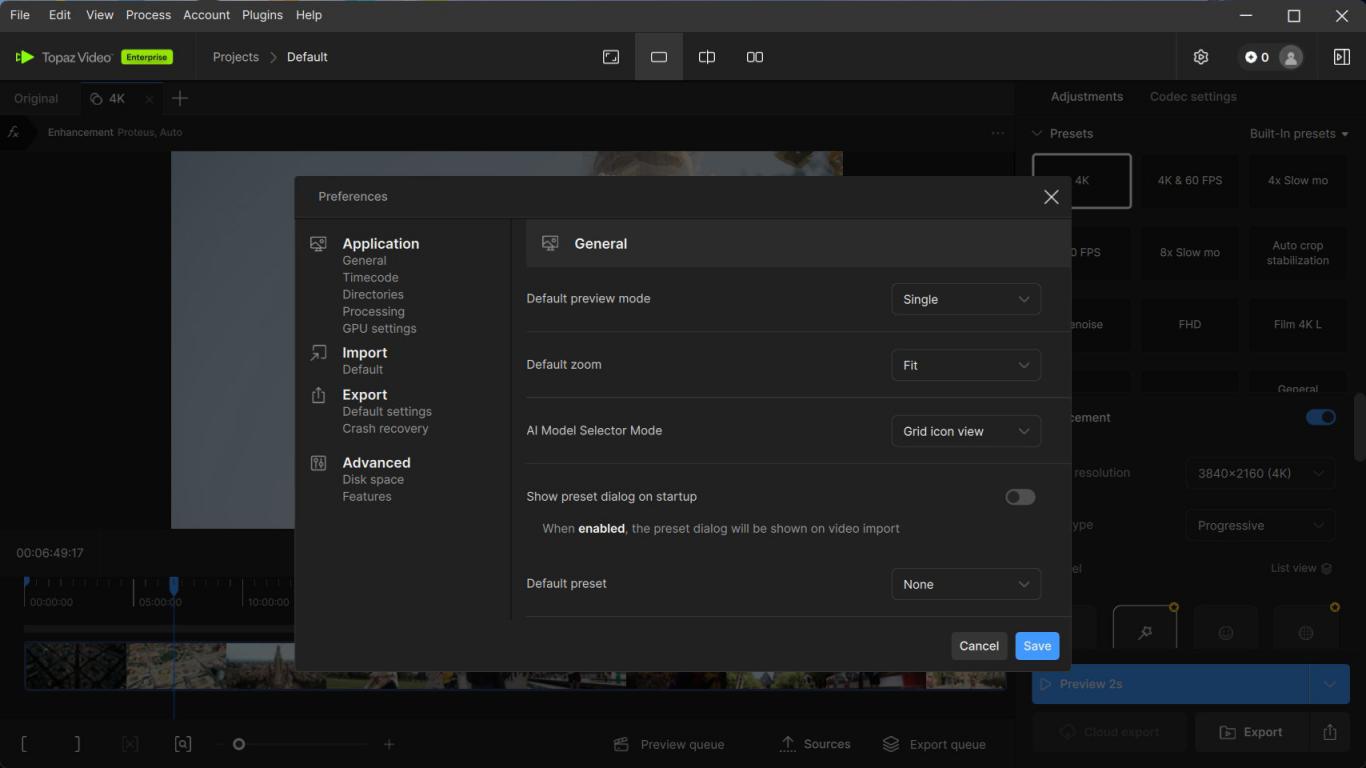Open the Default preset dropdown

pyautogui.click(x=966, y=584)
